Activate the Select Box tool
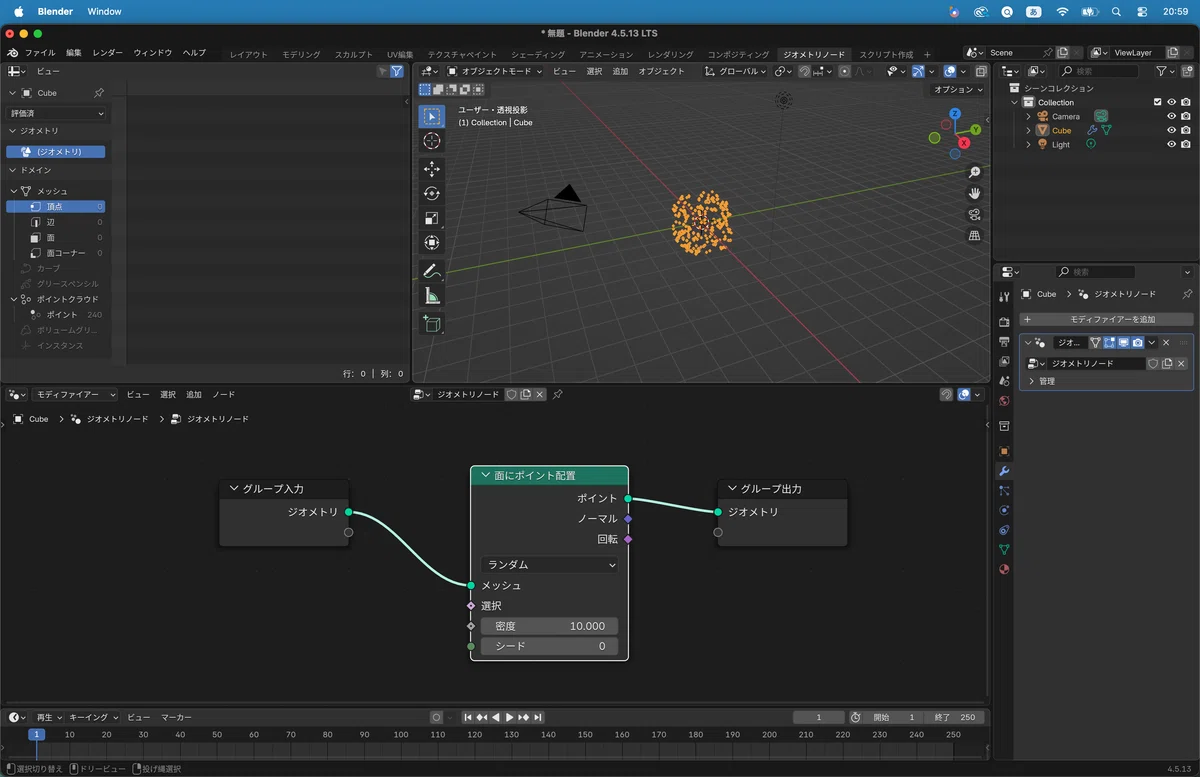Screen dimensions: 1200x777 coord(432,116)
